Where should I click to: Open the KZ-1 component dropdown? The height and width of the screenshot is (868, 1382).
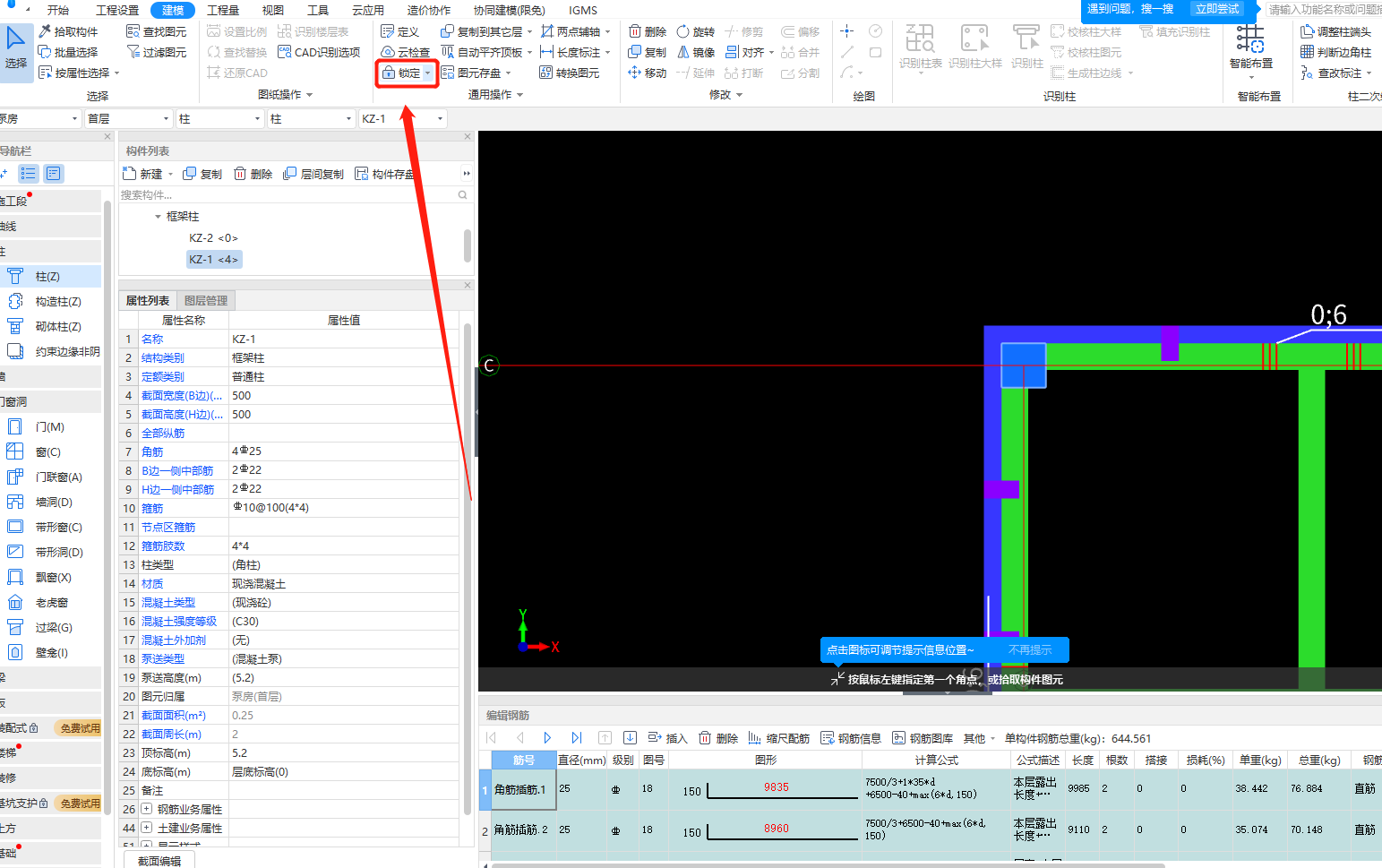tap(402, 118)
